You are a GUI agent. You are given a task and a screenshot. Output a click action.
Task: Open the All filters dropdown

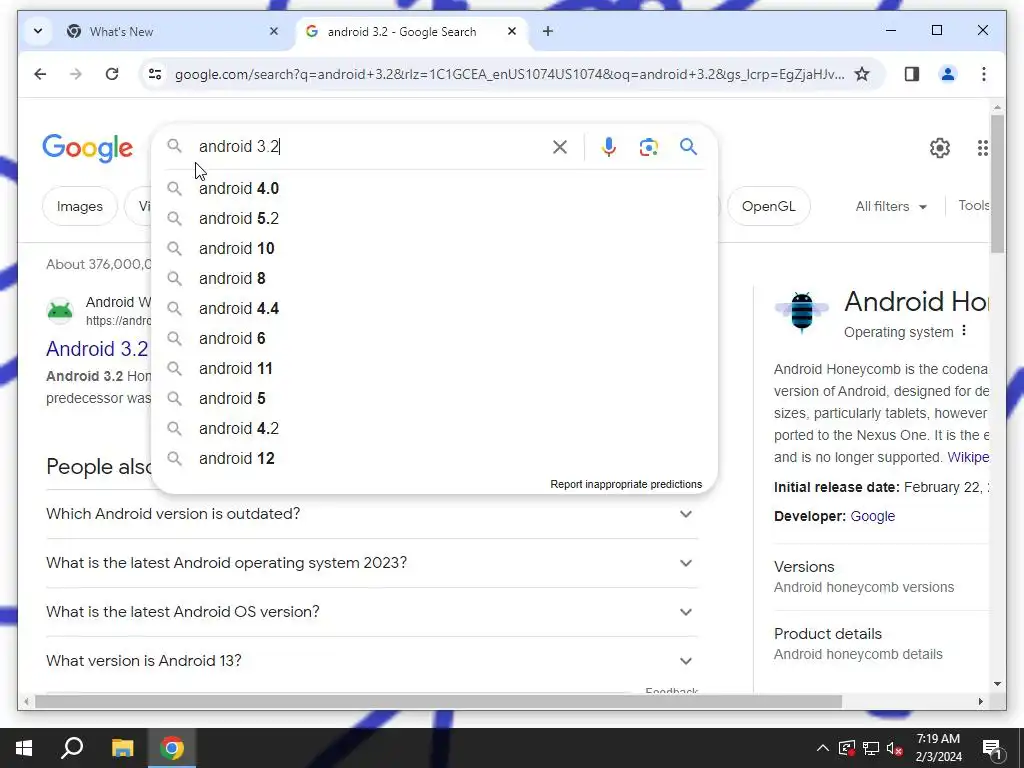click(891, 206)
